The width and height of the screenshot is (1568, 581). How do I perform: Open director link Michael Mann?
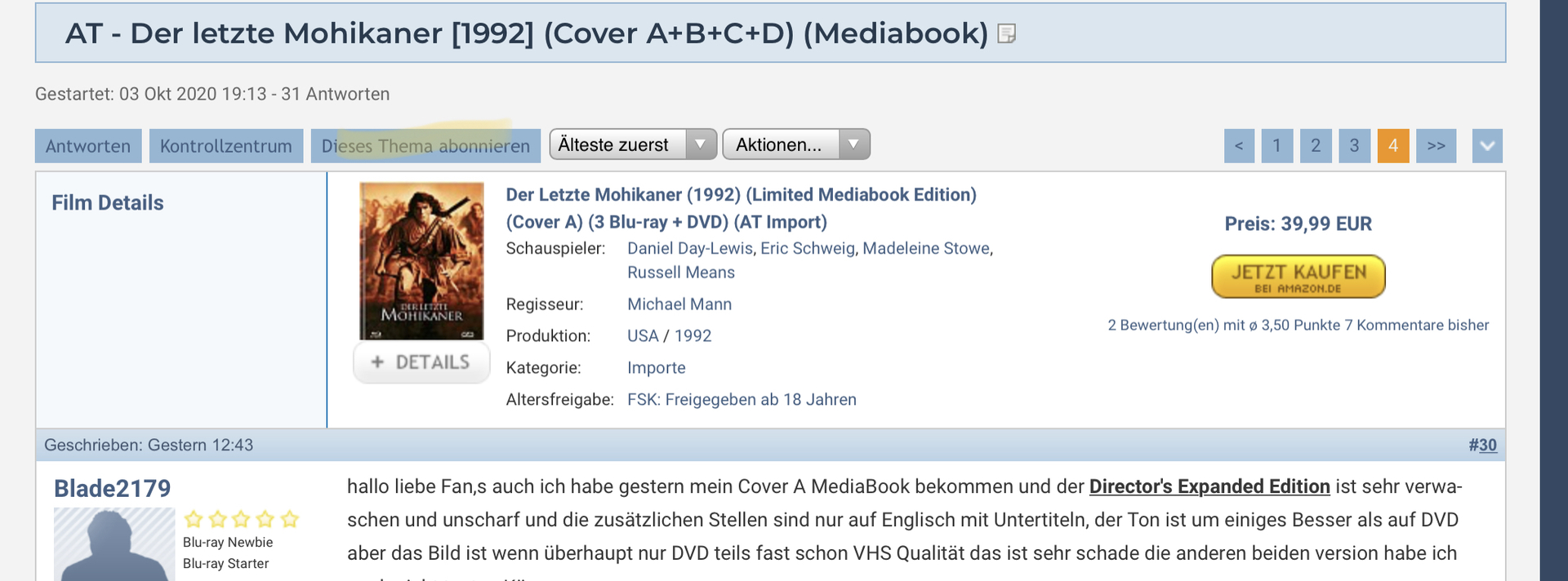pos(679,304)
